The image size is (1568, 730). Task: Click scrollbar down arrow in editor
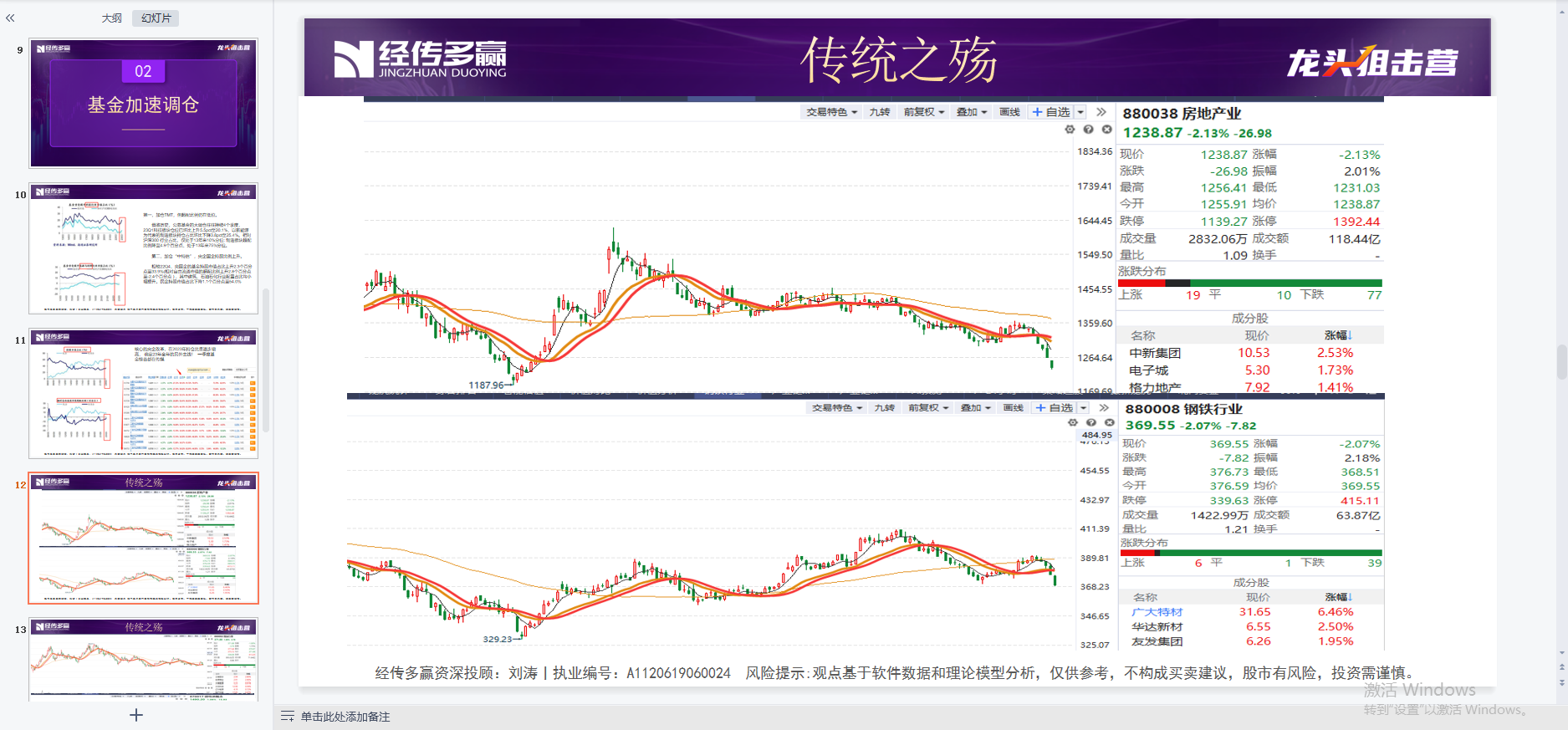click(1561, 653)
